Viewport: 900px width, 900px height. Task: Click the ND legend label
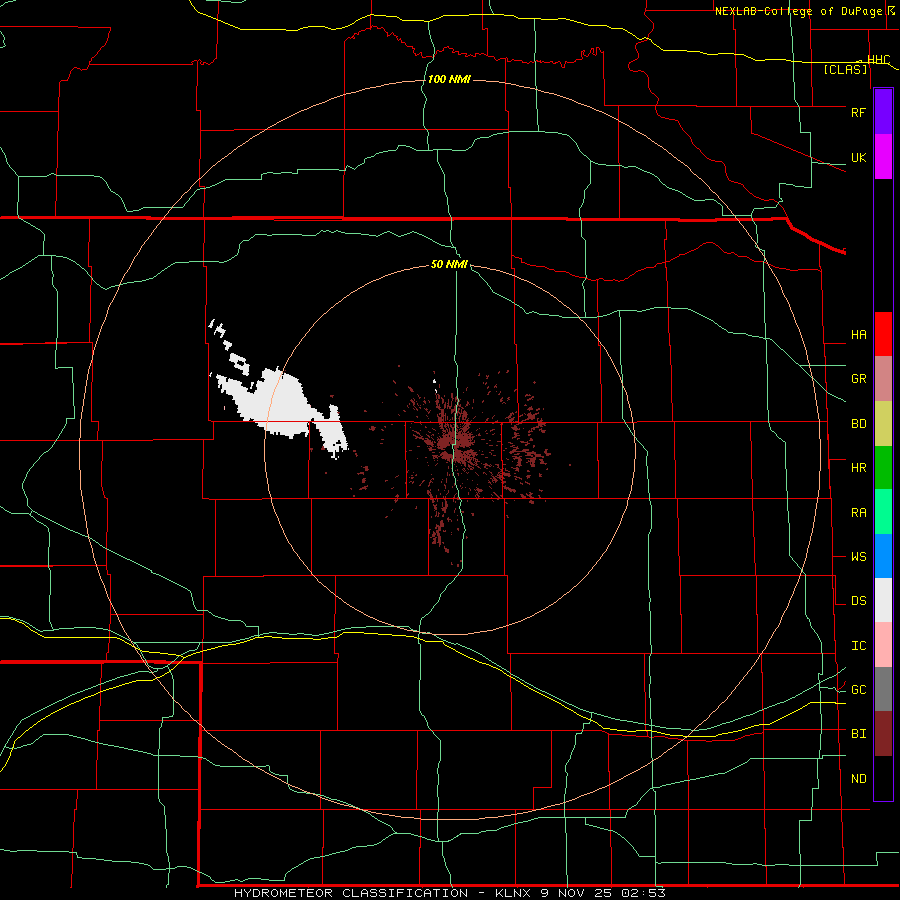click(858, 779)
